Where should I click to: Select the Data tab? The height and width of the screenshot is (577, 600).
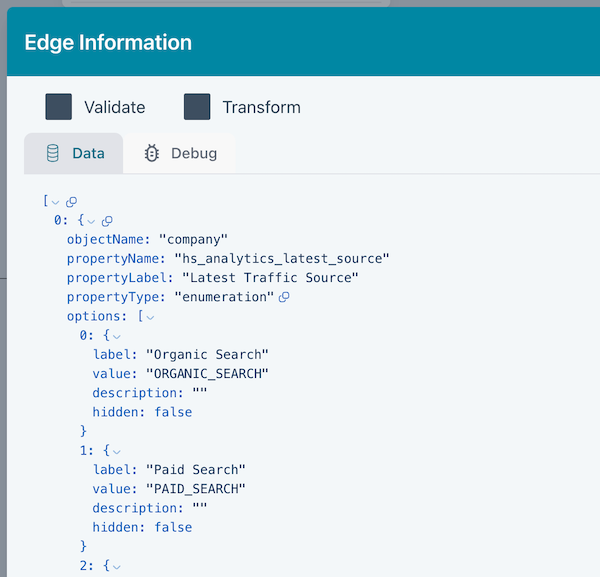pyautogui.click(x=75, y=154)
